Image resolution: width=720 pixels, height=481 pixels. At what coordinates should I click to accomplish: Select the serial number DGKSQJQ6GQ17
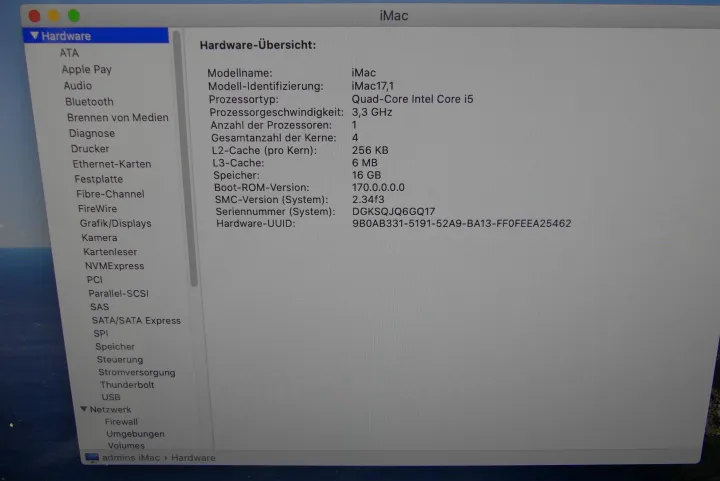pyautogui.click(x=394, y=212)
